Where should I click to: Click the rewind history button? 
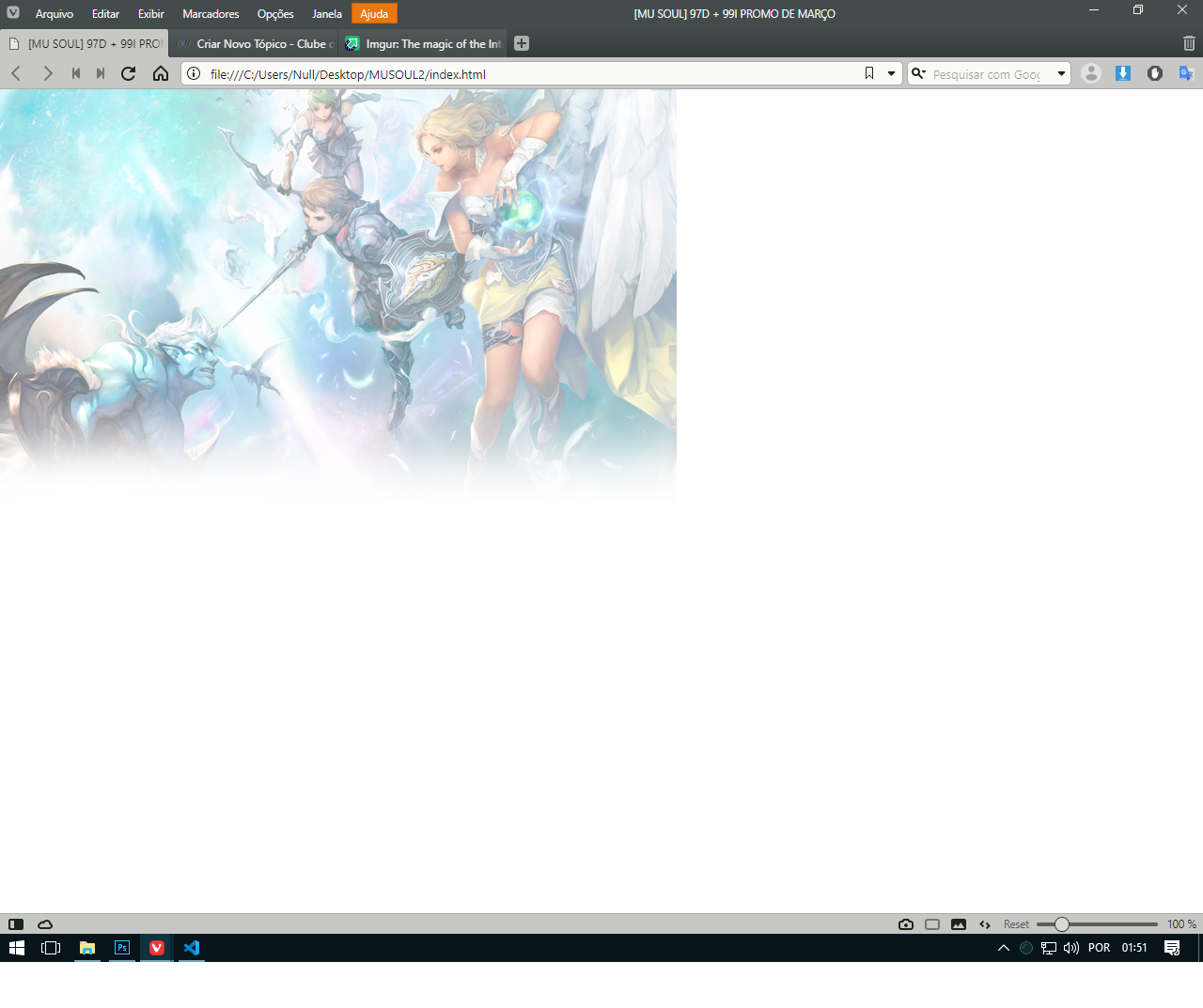[76, 73]
